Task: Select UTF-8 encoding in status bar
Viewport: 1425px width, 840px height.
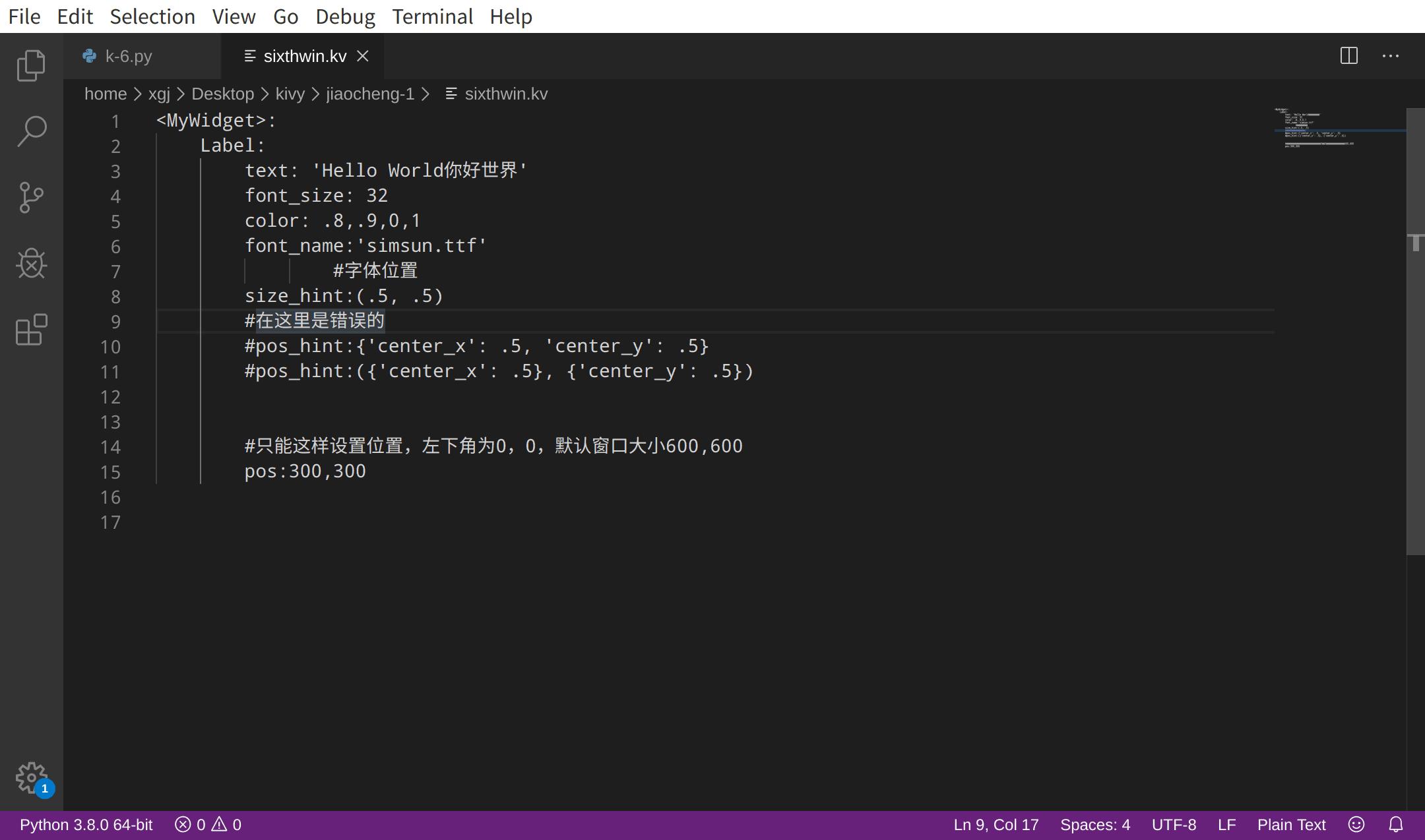Action: click(x=1174, y=824)
